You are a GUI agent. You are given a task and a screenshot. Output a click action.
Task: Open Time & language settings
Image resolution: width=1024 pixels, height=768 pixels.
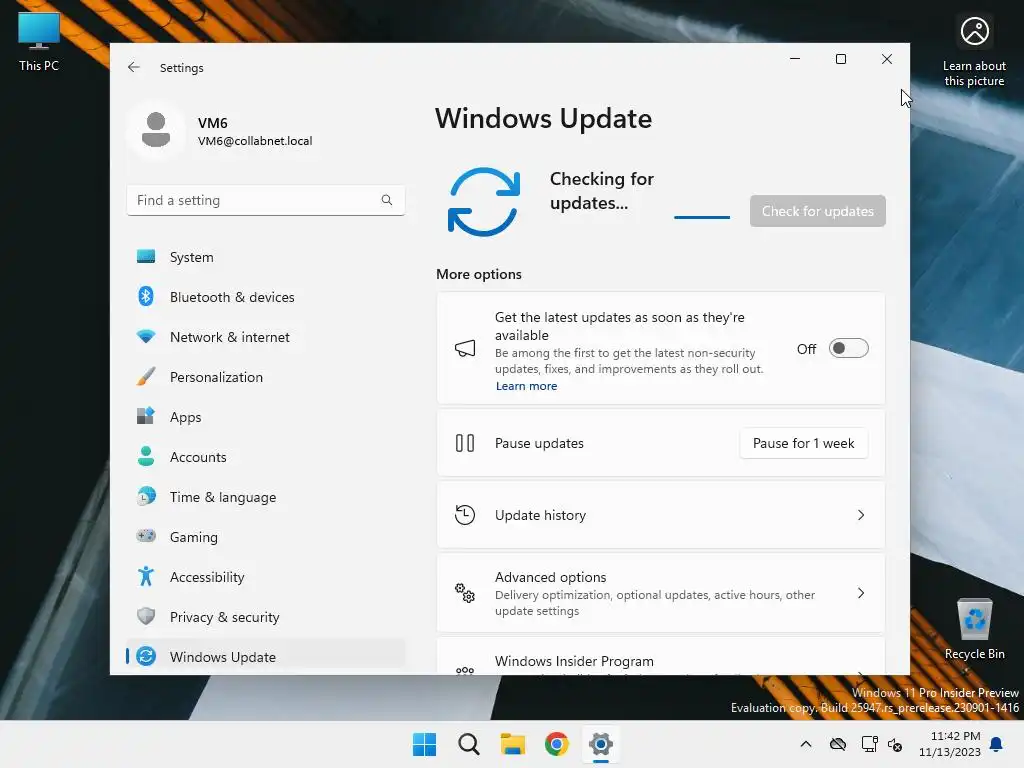point(266,497)
